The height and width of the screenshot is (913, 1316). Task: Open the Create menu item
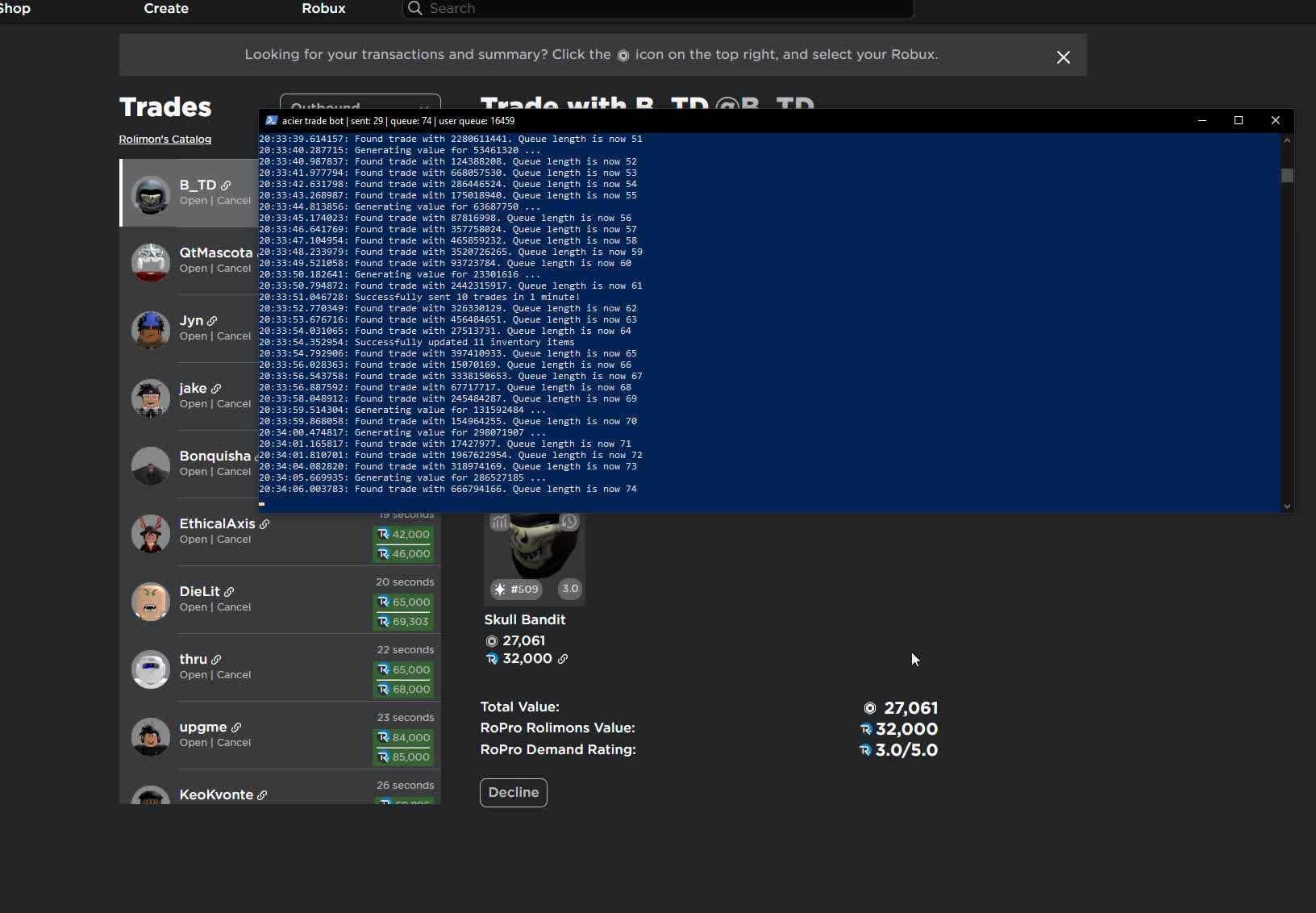(x=166, y=9)
